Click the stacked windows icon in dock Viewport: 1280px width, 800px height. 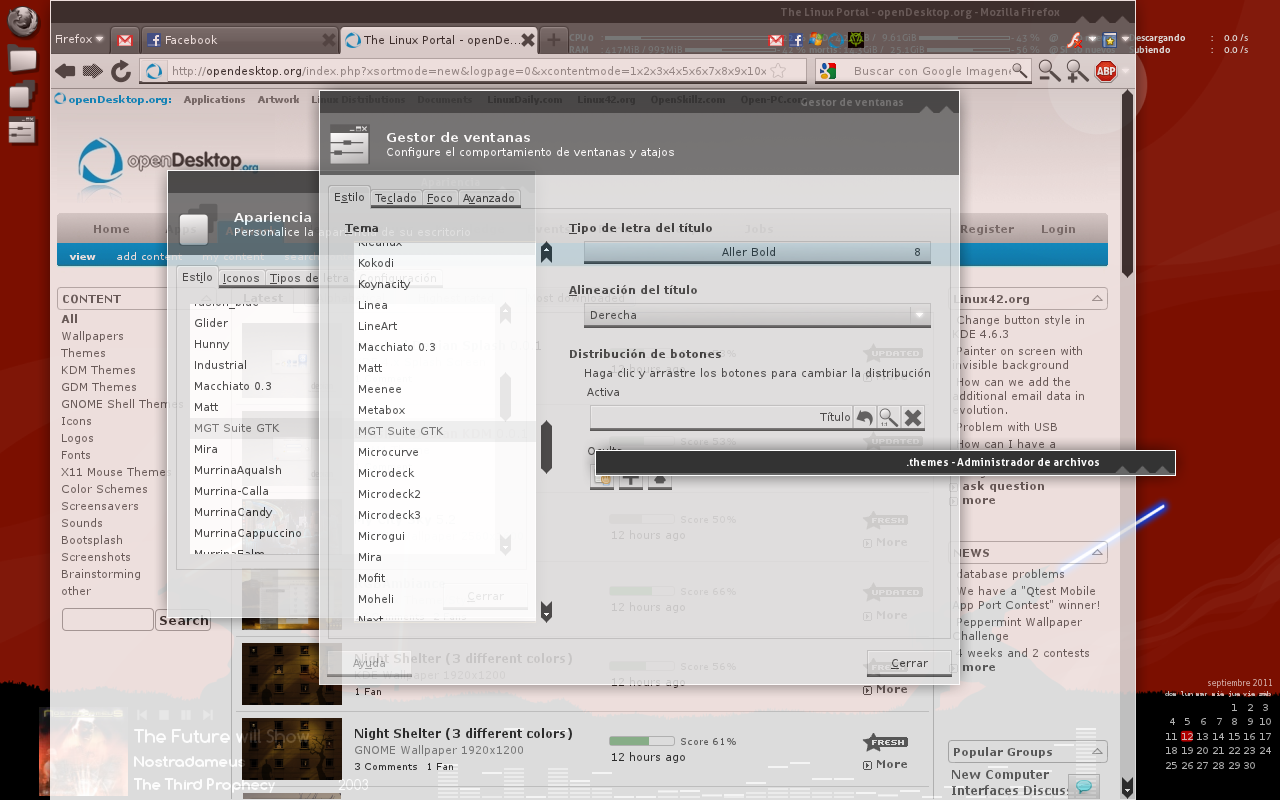(22, 95)
